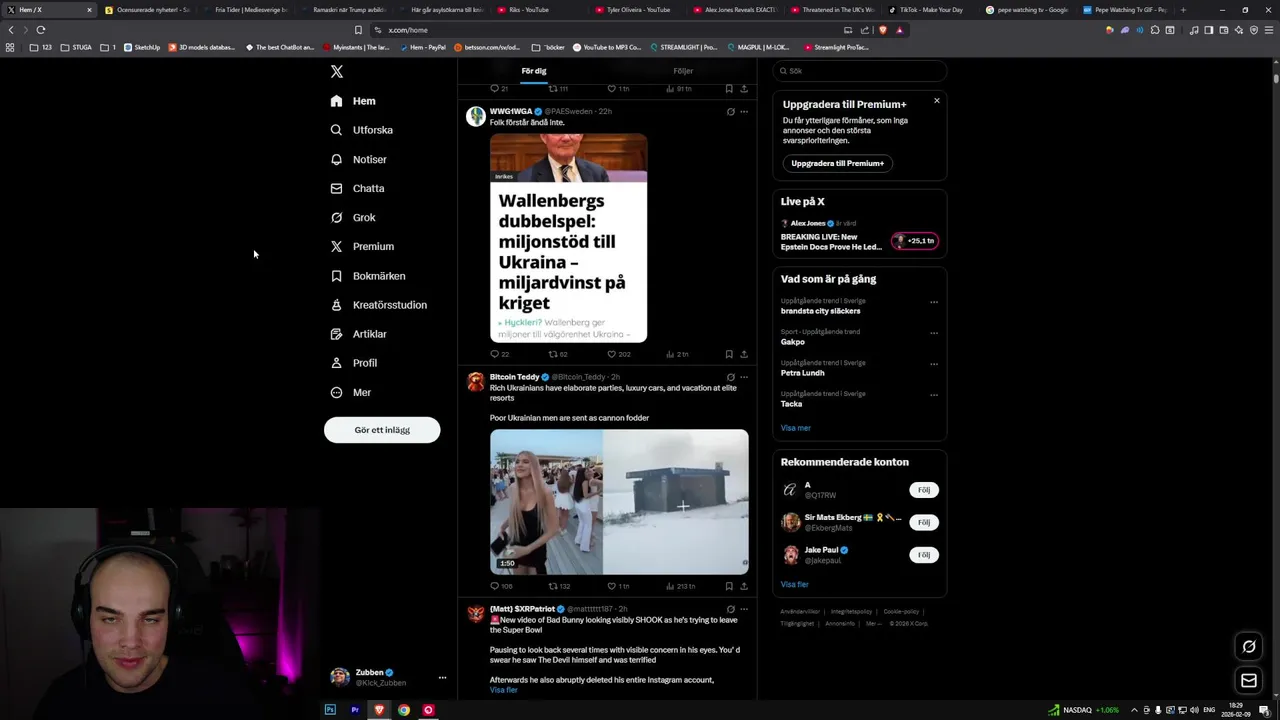Bookmark the Wallenberg post
Viewport: 1280px width, 720px height.
pos(729,354)
